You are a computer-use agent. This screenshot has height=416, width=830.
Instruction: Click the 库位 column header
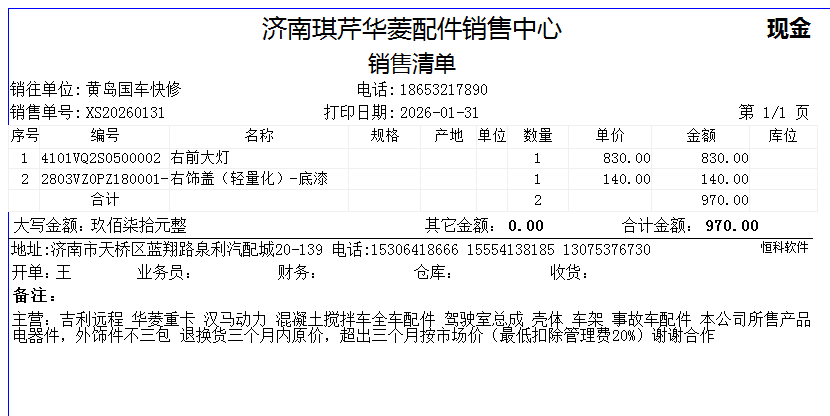(x=783, y=136)
